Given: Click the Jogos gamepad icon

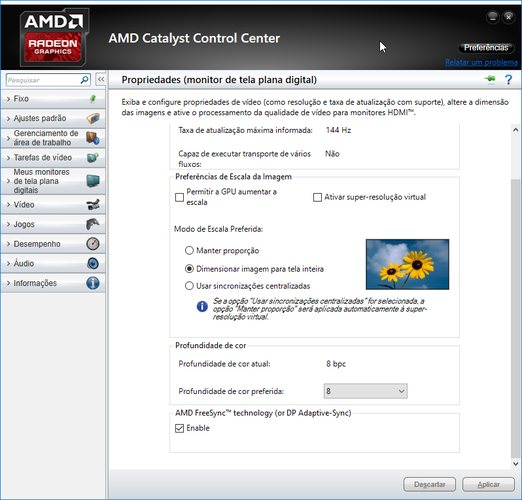Looking at the screenshot, I should 93,224.
